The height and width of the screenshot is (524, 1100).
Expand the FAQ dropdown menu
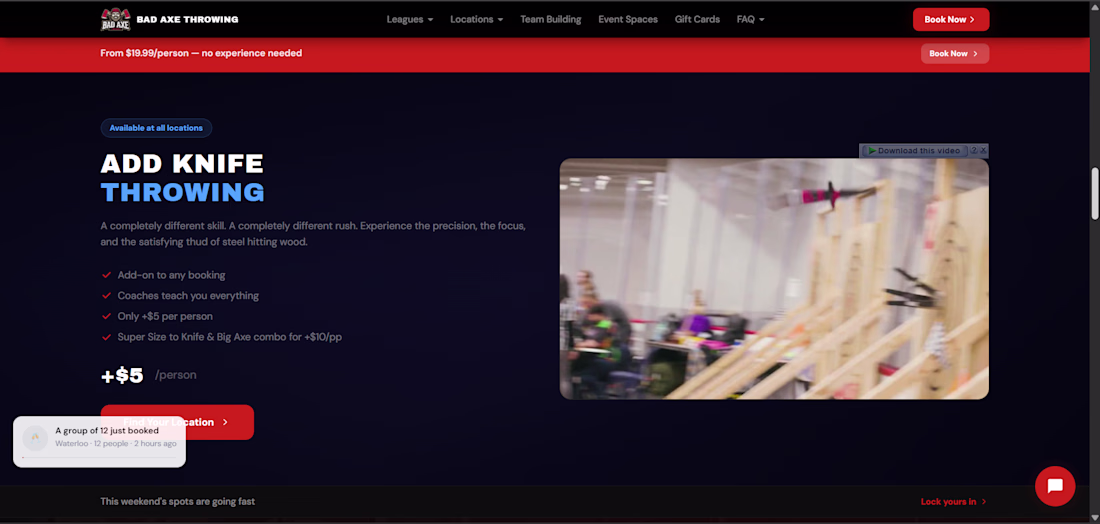pos(750,20)
